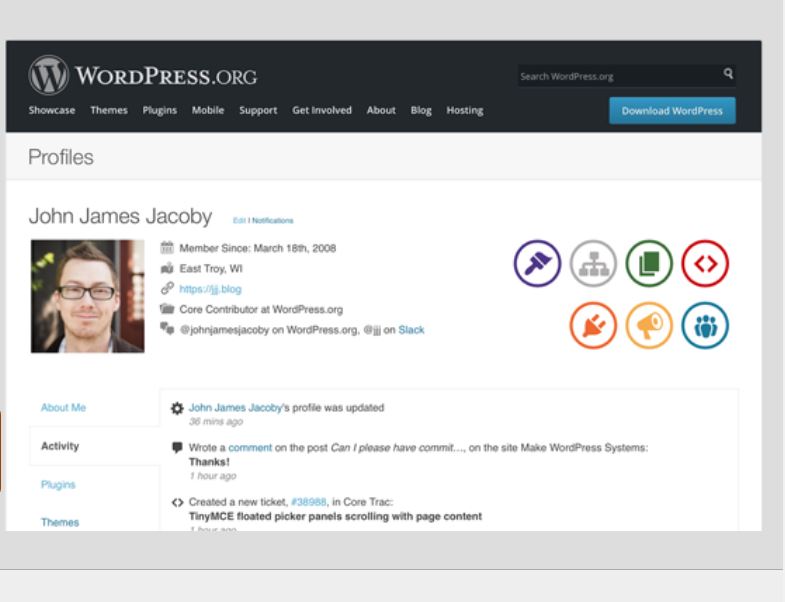Screen dimensions: 785x602
Task: Click the East Troy, WI text
Action: (x=211, y=268)
